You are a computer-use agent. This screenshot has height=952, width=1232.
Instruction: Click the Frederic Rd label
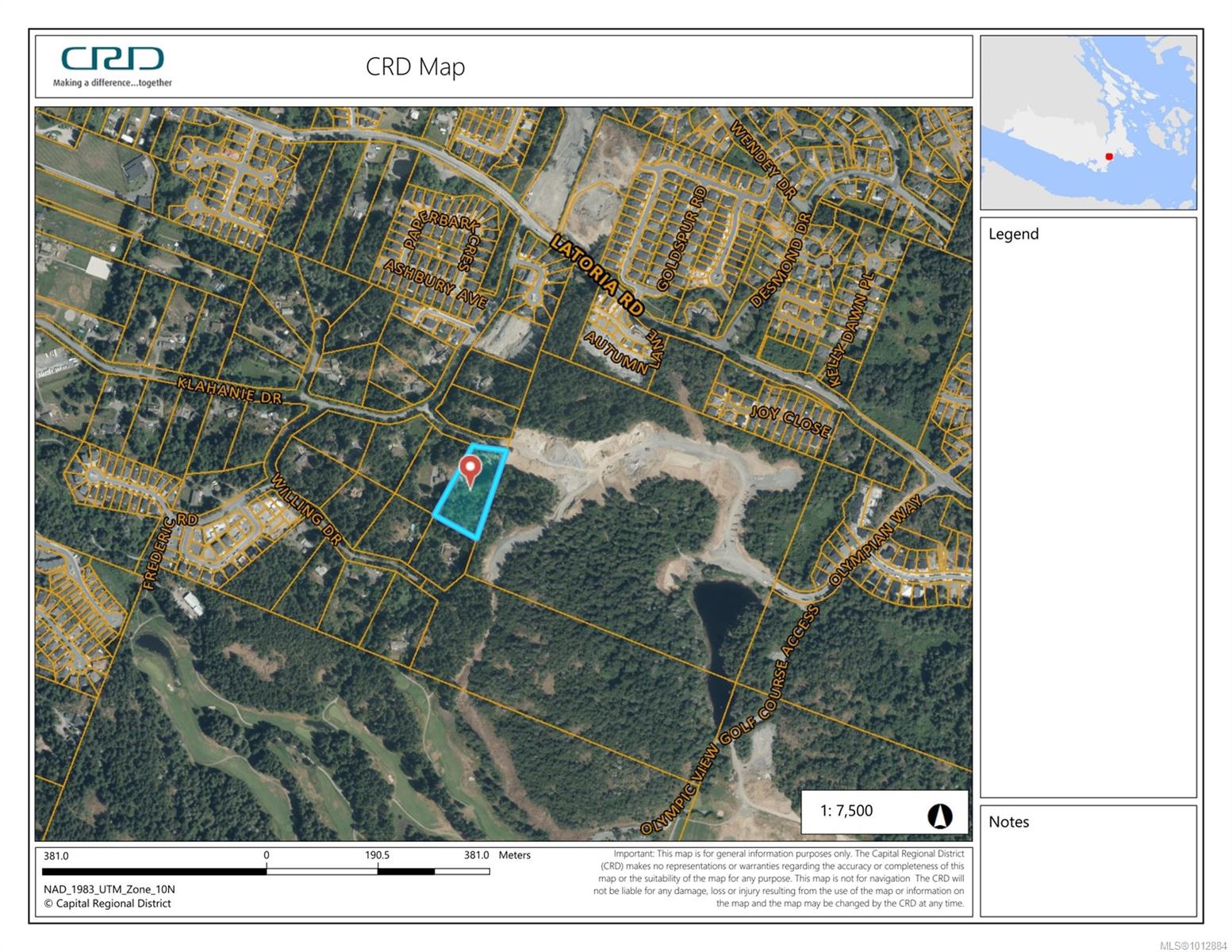(x=159, y=553)
